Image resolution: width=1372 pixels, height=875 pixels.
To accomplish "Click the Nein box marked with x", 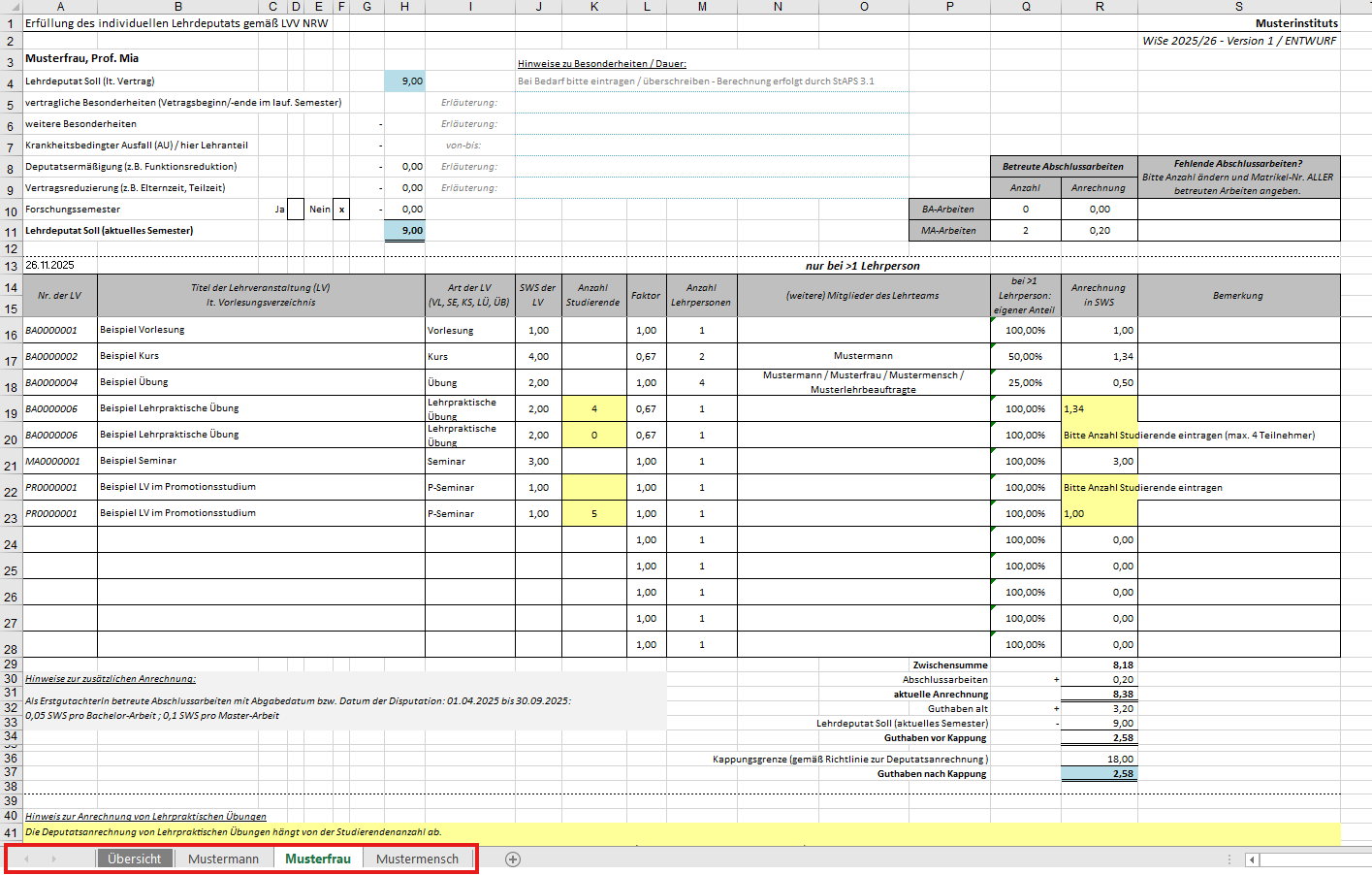I will [341, 209].
